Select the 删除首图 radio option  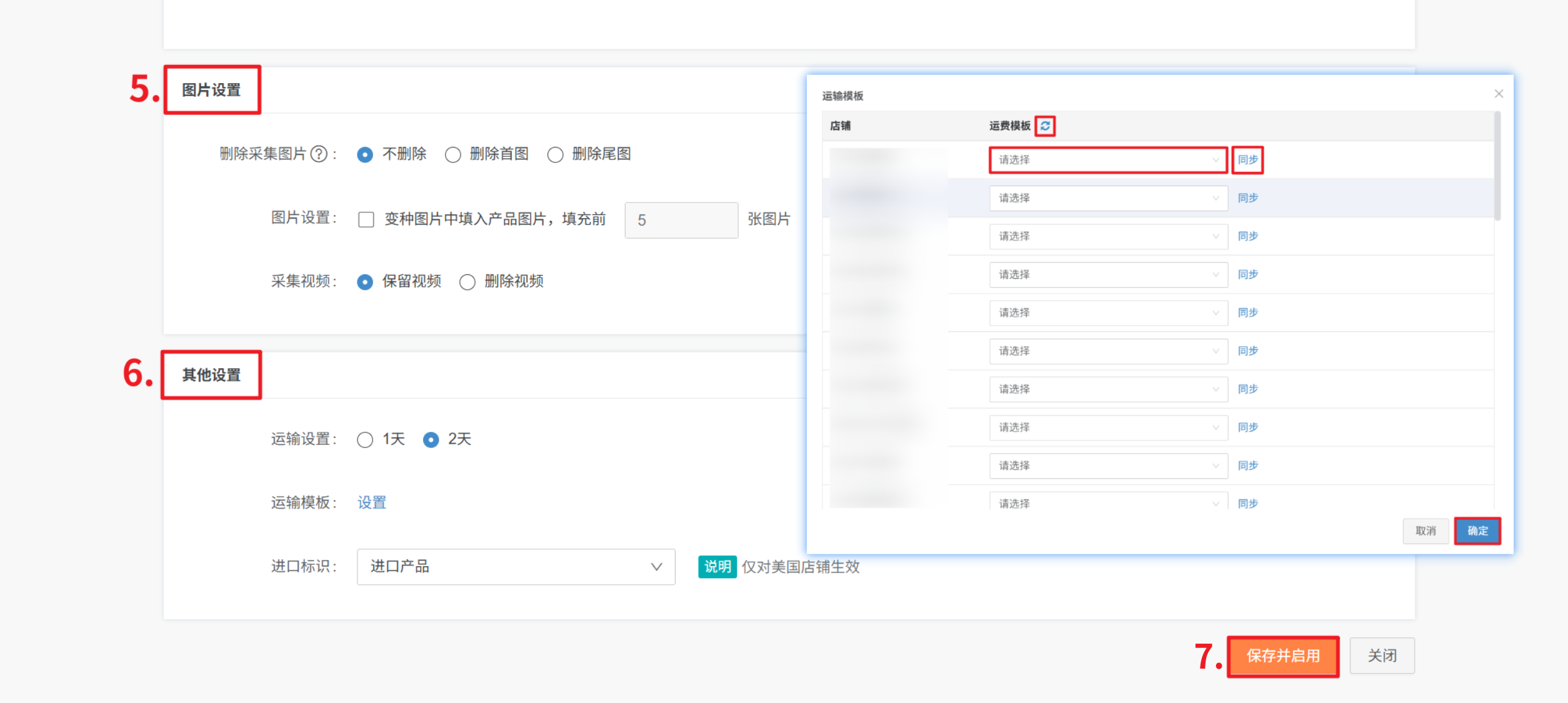453,154
